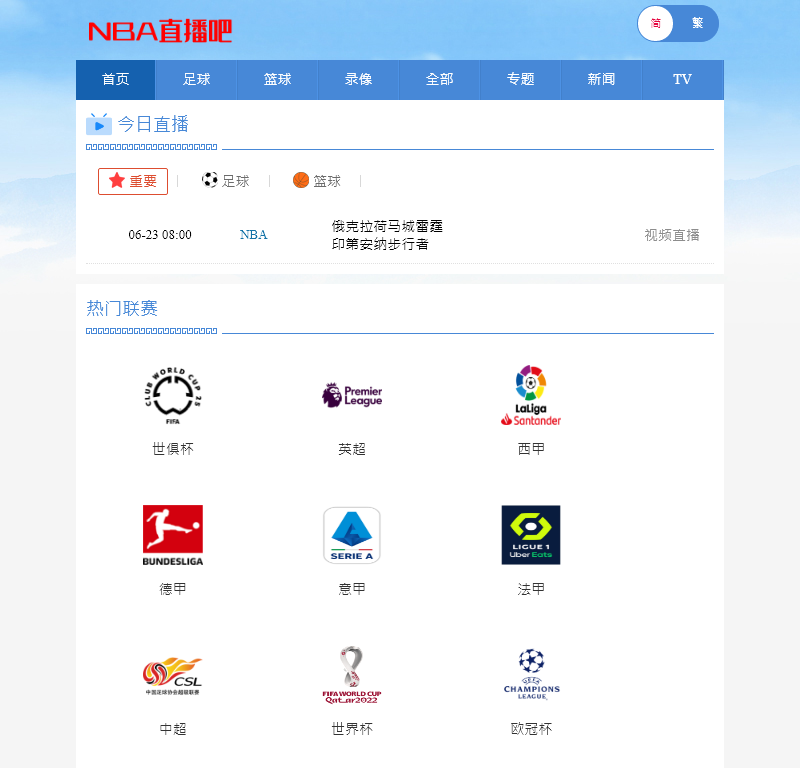800x768 pixels.
Task: Switch to simplified Chinese with 简
Action: [x=656, y=23]
